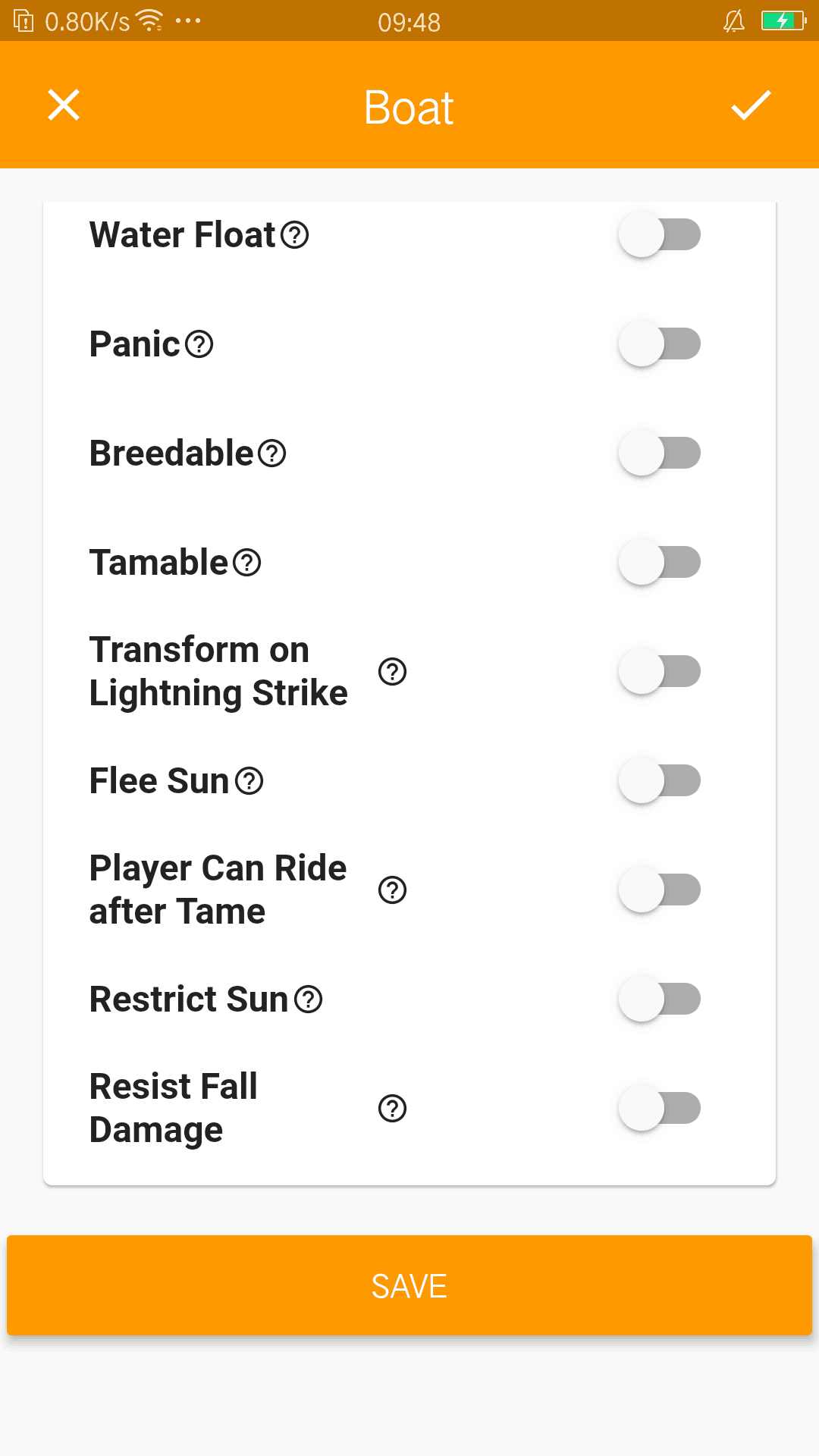Confirm changes with the checkmark icon
The height and width of the screenshot is (1456, 819).
pyautogui.click(x=751, y=105)
